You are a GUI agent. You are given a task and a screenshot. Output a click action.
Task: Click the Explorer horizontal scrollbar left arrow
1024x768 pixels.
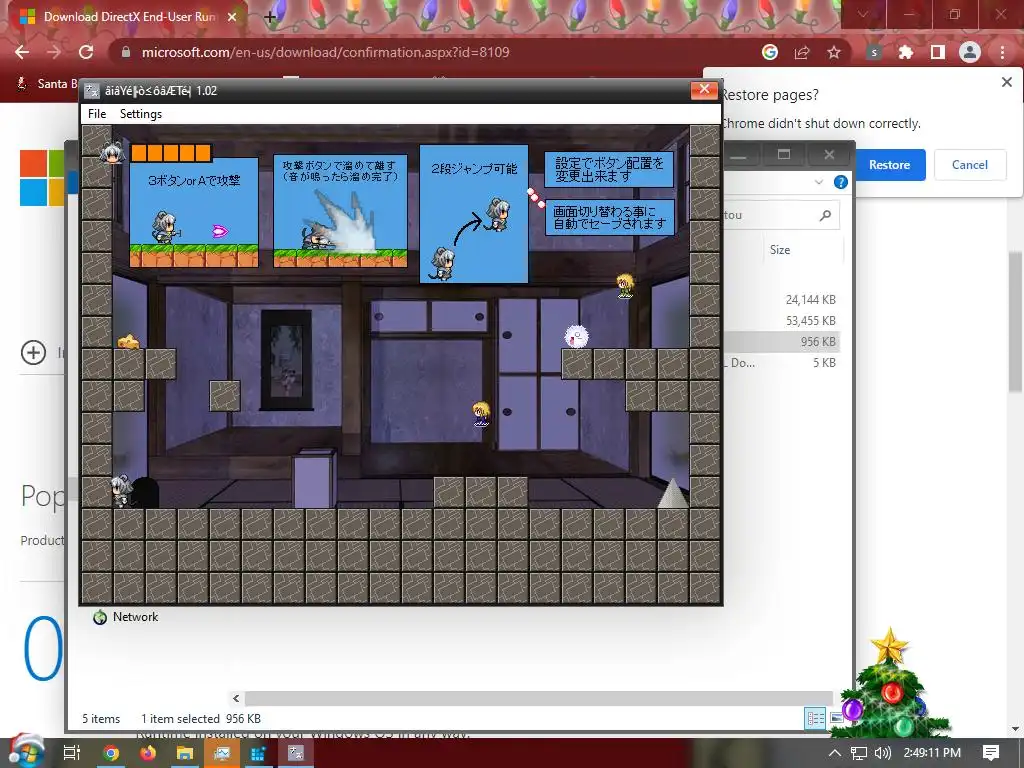(x=236, y=698)
